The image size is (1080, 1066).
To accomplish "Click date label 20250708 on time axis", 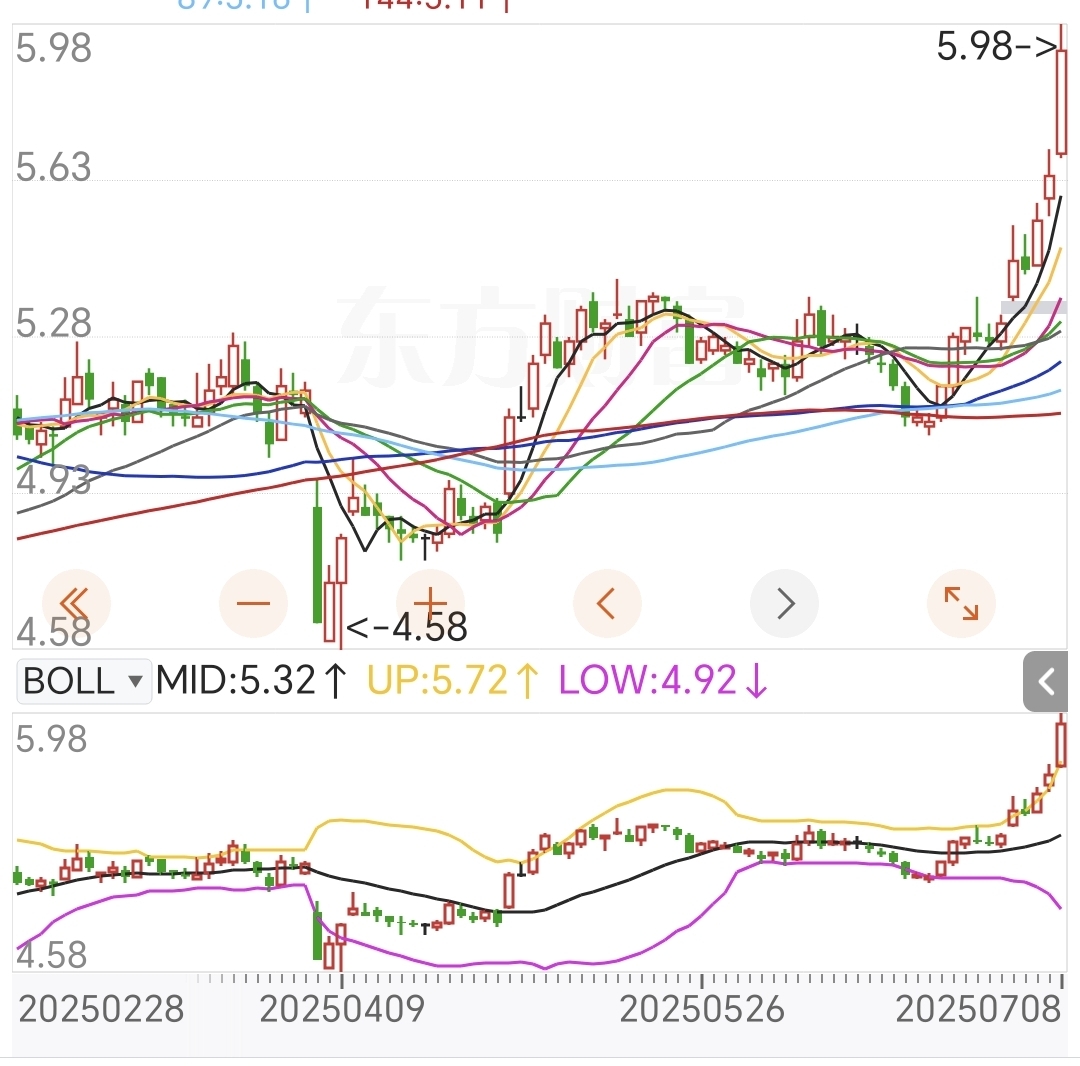I will point(978,1010).
